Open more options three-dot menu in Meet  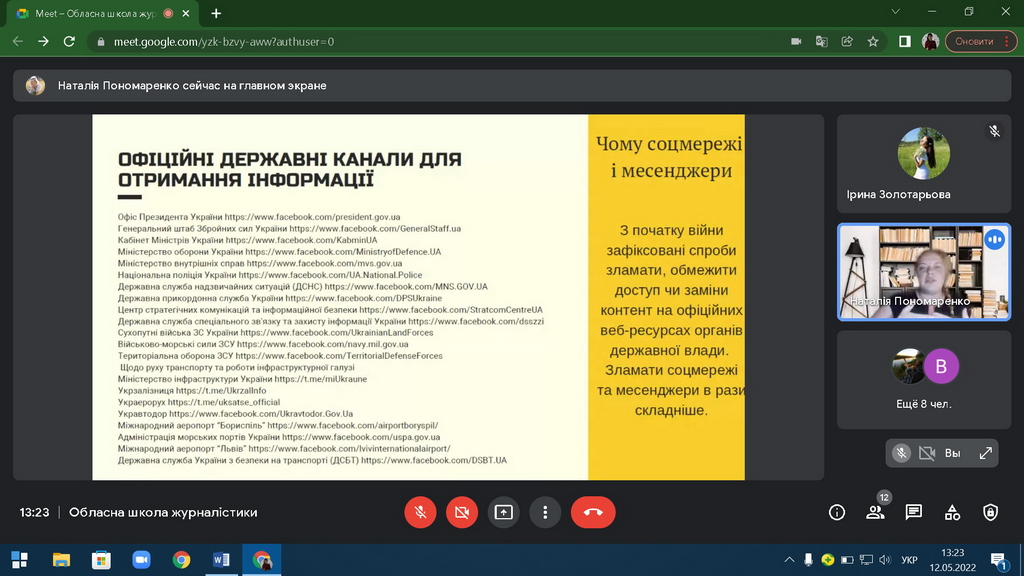[545, 512]
